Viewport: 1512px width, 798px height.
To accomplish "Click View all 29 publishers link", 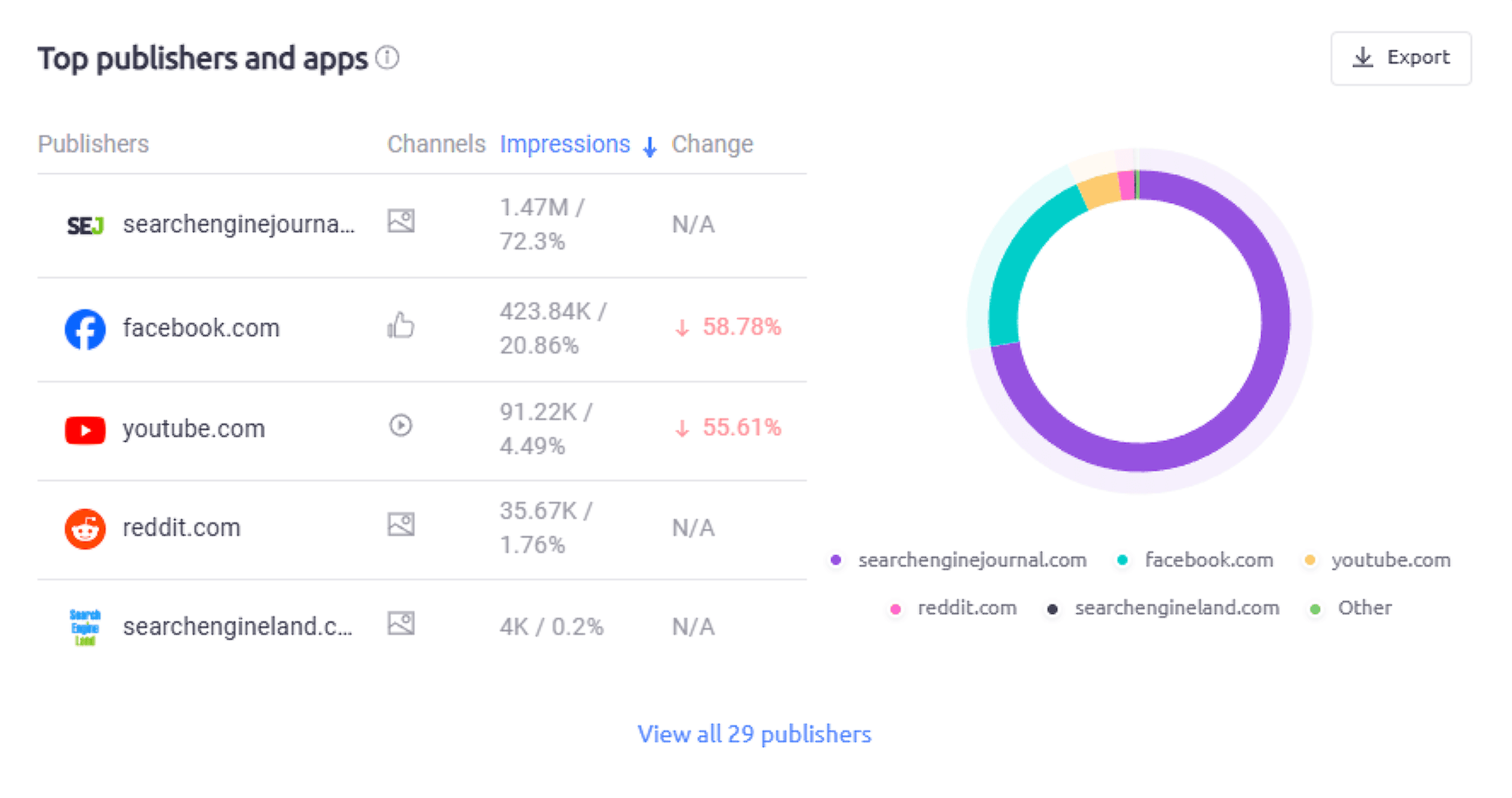I will click(x=754, y=735).
